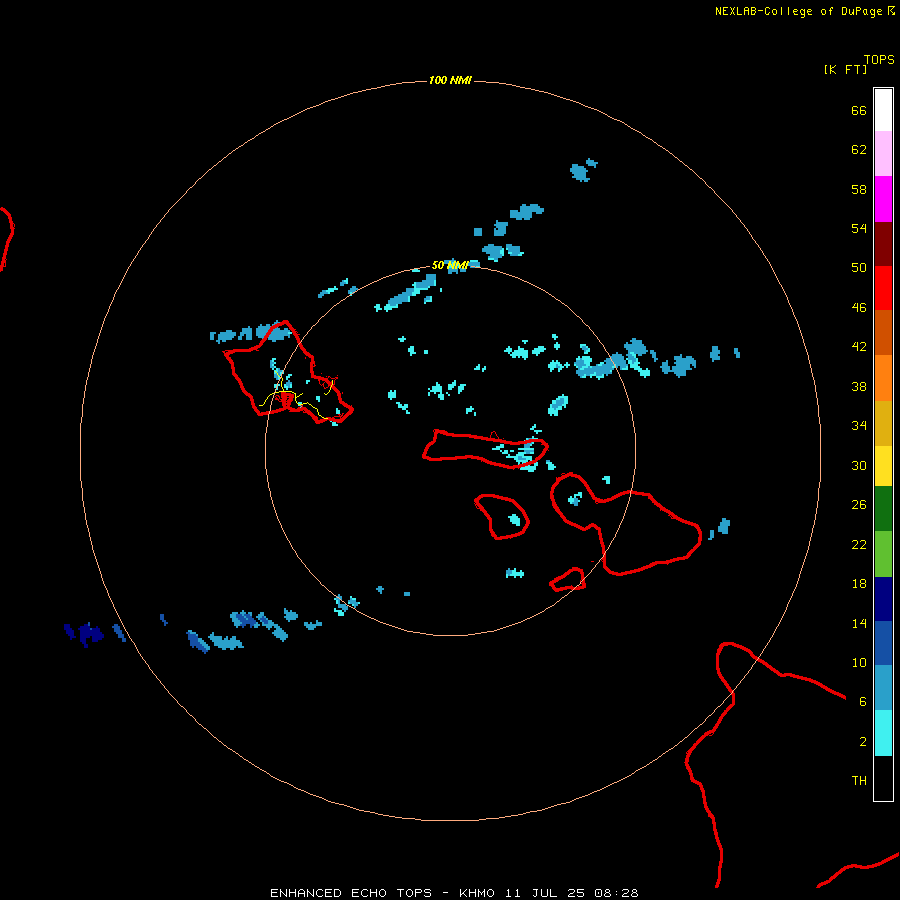Screen dimensions: 900x900
Task: Click the TOPS legend title
Action: click(x=879, y=60)
